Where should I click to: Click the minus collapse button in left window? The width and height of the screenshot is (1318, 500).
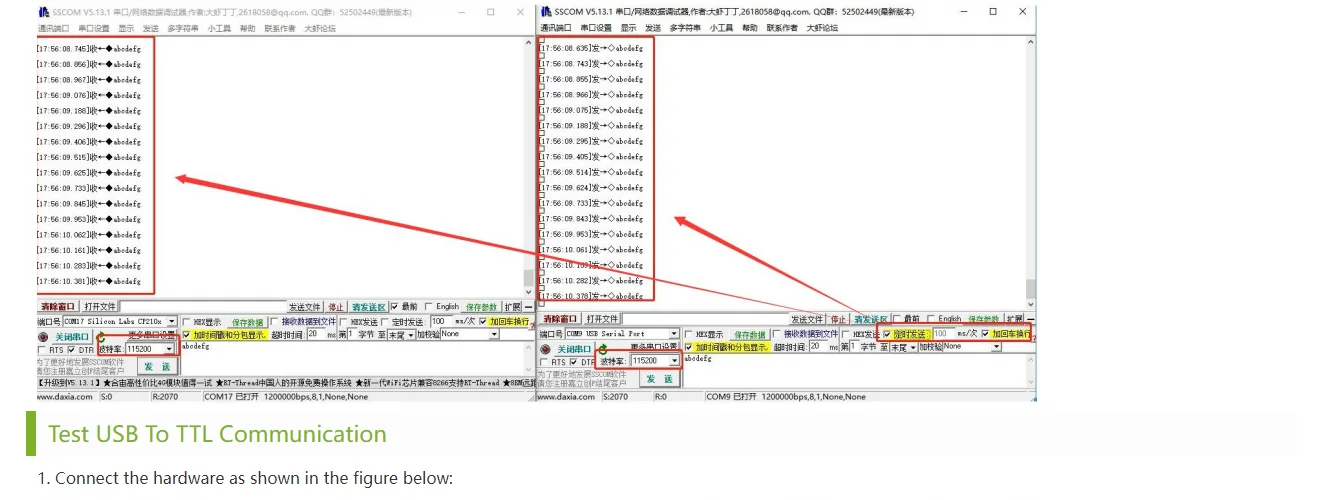(x=529, y=307)
